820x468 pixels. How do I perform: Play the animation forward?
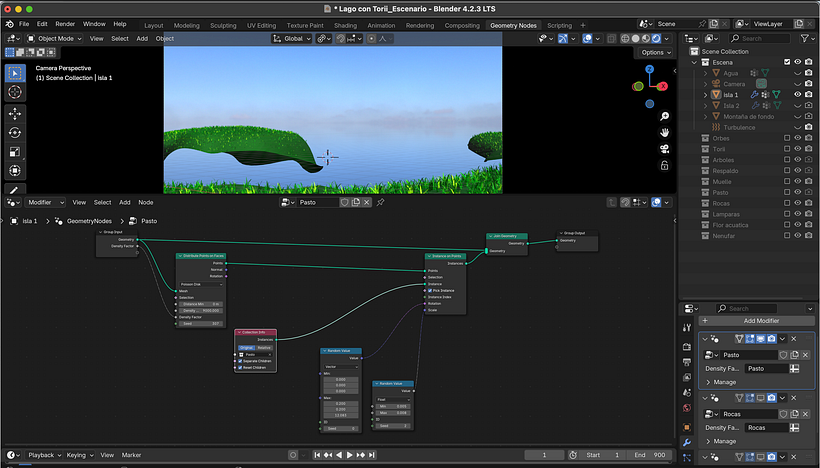pyautogui.click(x=350, y=455)
